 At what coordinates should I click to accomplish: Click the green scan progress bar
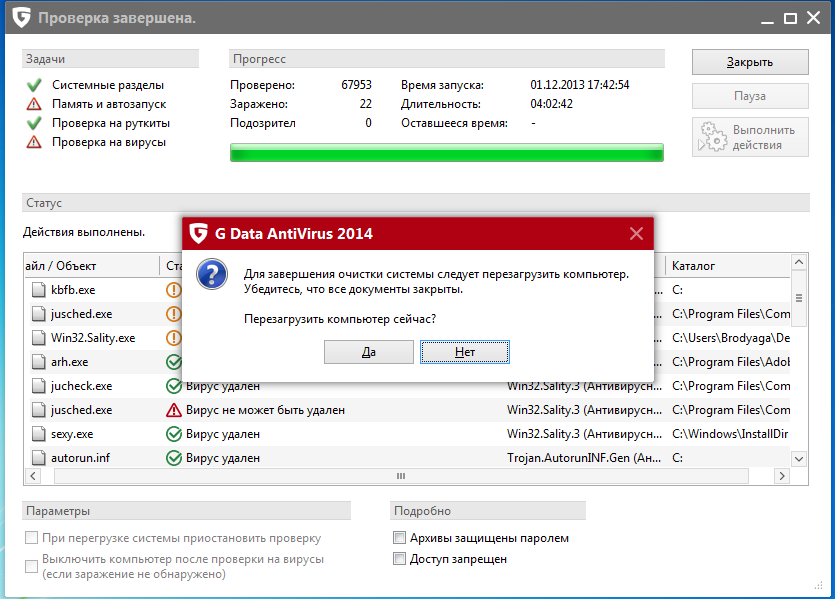pyautogui.click(x=447, y=152)
